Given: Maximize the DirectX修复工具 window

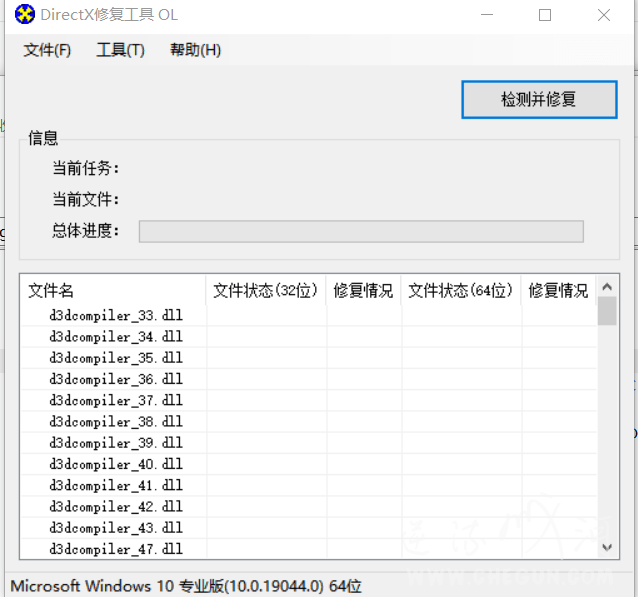Looking at the screenshot, I should tap(545, 15).
